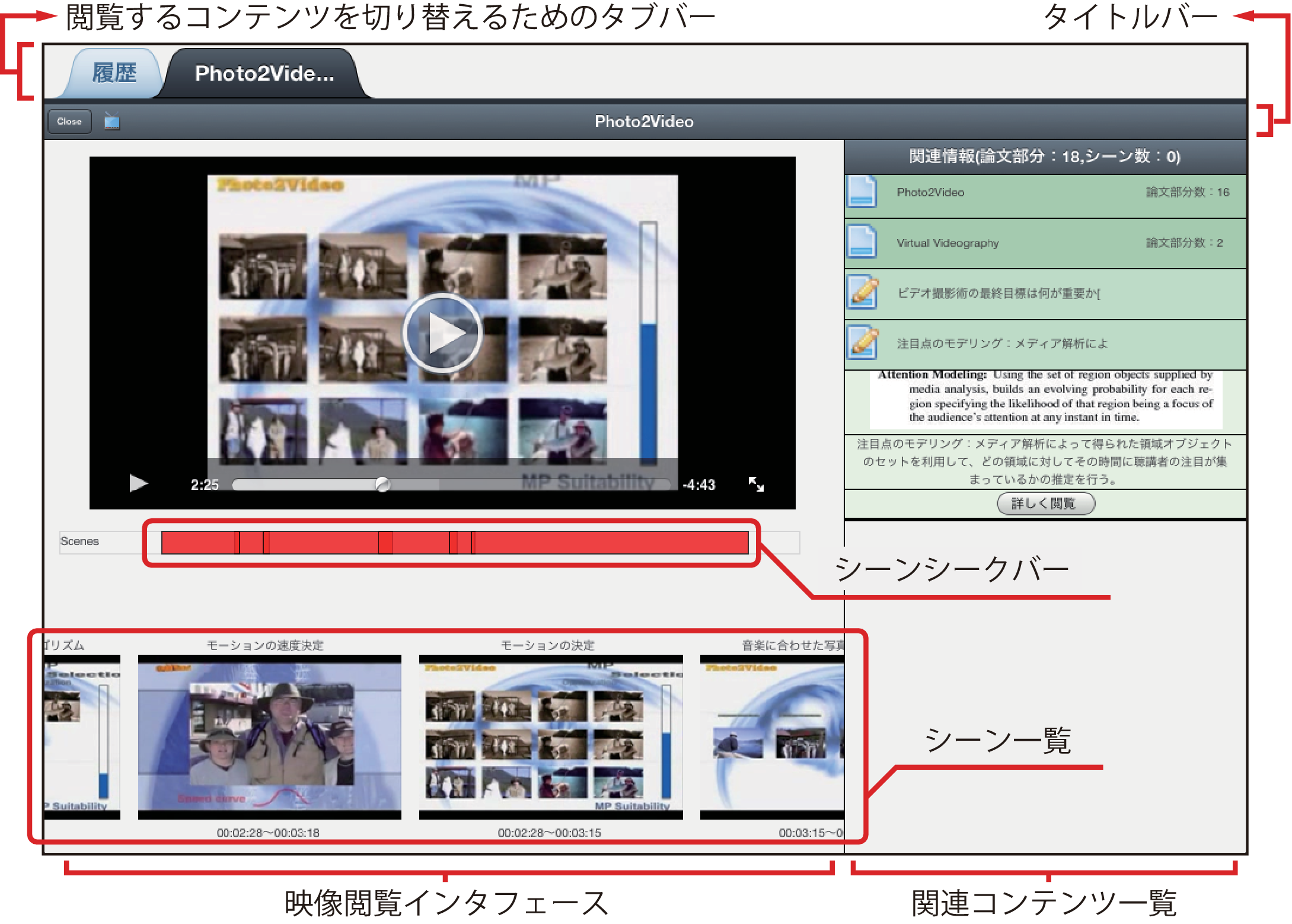Open the モーションの速度決定 scene thumbnail
The image size is (1292, 924).
click(x=270, y=737)
